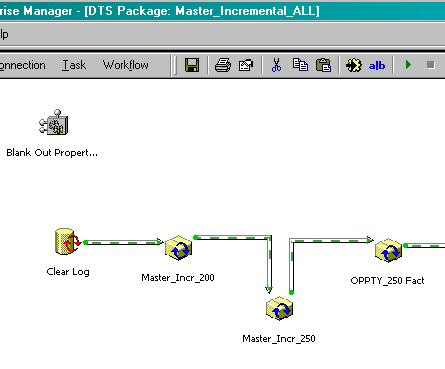Save the DTS package with floppy icon
The height and width of the screenshot is (369, 445).
click(x=192, y=65)
